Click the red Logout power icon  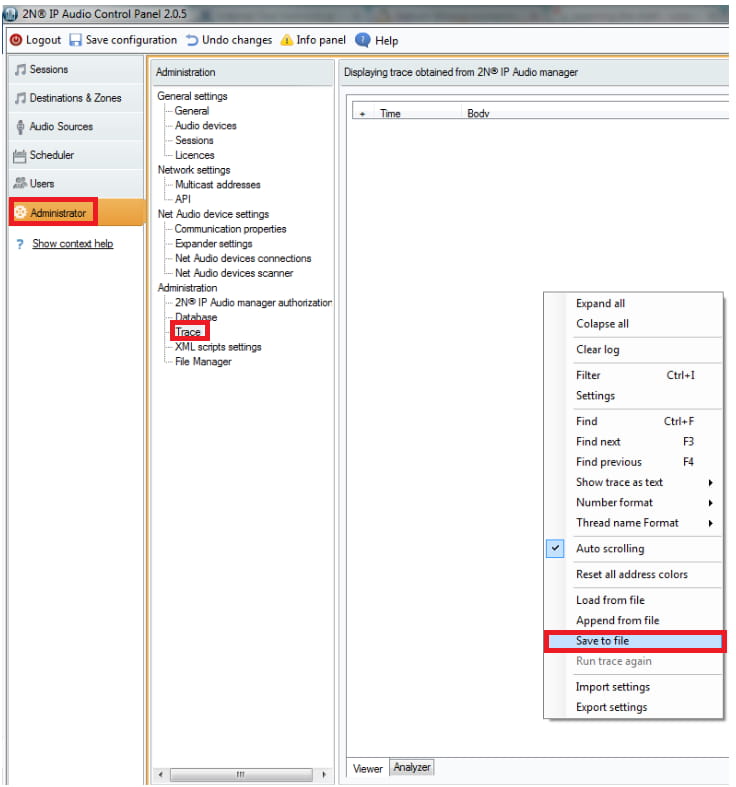[16, 40]
